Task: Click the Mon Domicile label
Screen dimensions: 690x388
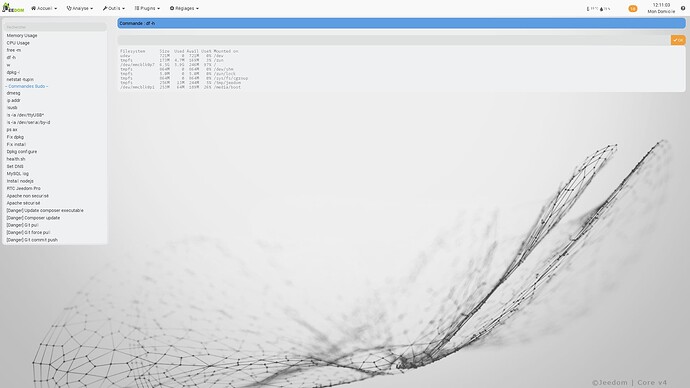Action: tap(661, 11)
